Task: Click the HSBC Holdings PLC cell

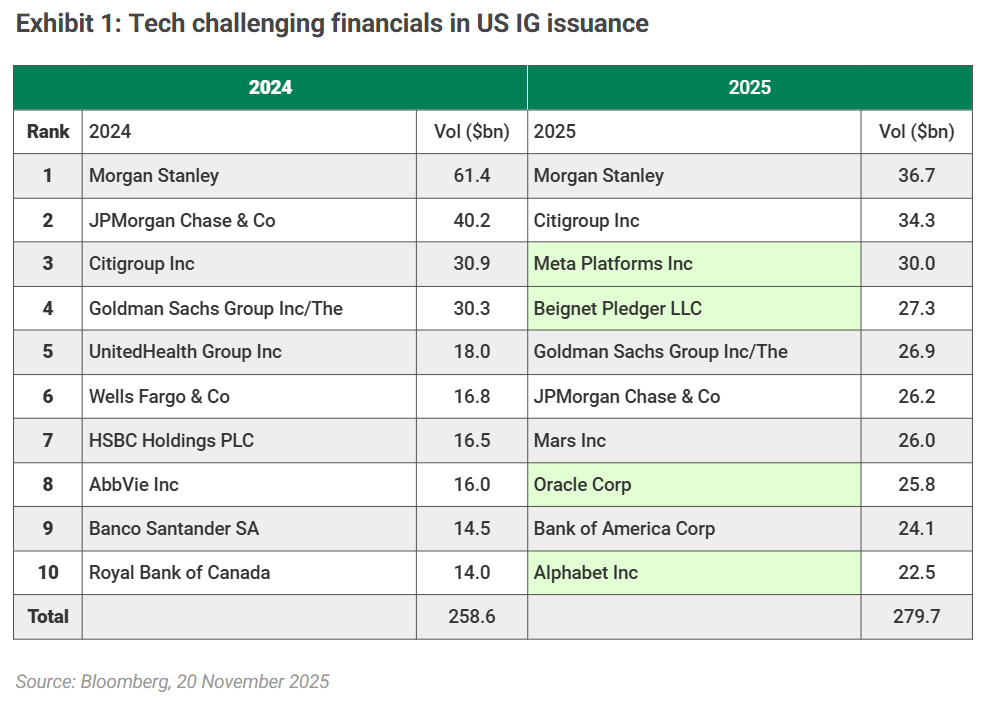Action: tap(171, 441)
